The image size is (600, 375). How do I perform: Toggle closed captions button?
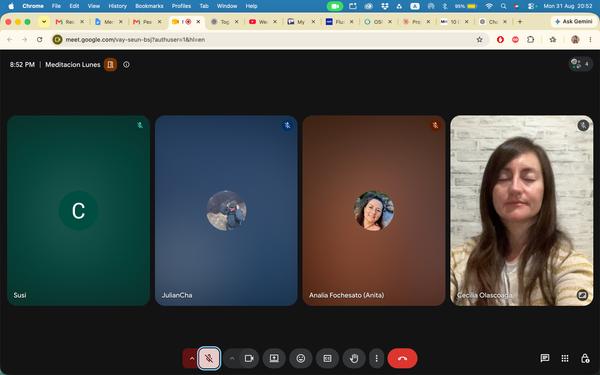328,359
